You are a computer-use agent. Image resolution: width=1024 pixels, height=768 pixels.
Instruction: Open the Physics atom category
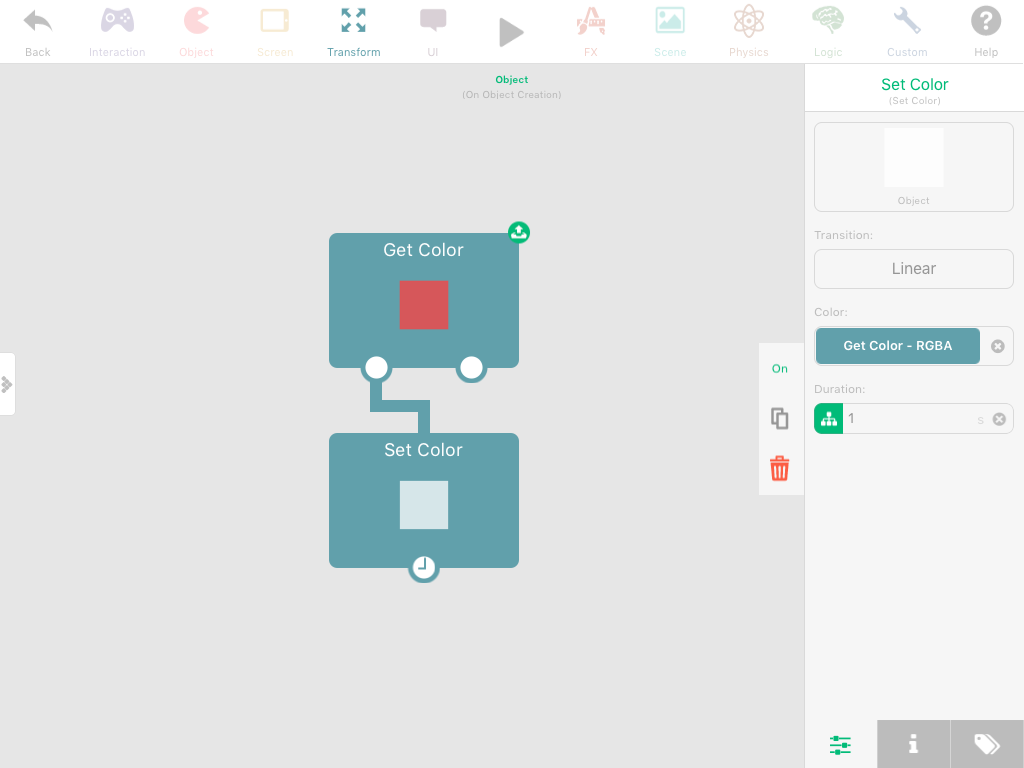(x=748, y=22)
